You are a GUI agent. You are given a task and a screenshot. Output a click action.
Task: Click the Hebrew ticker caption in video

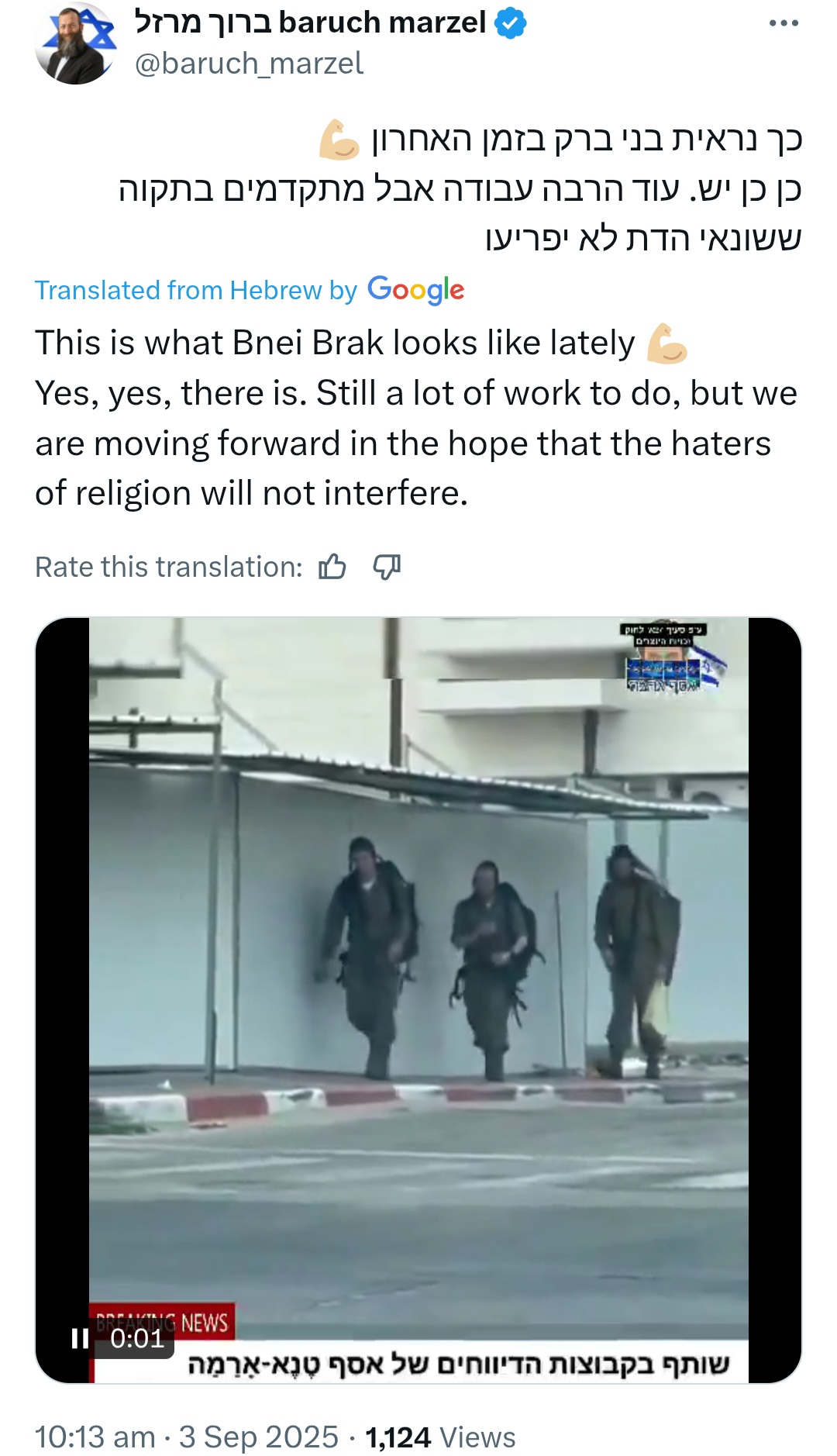tap(459, 1364)
